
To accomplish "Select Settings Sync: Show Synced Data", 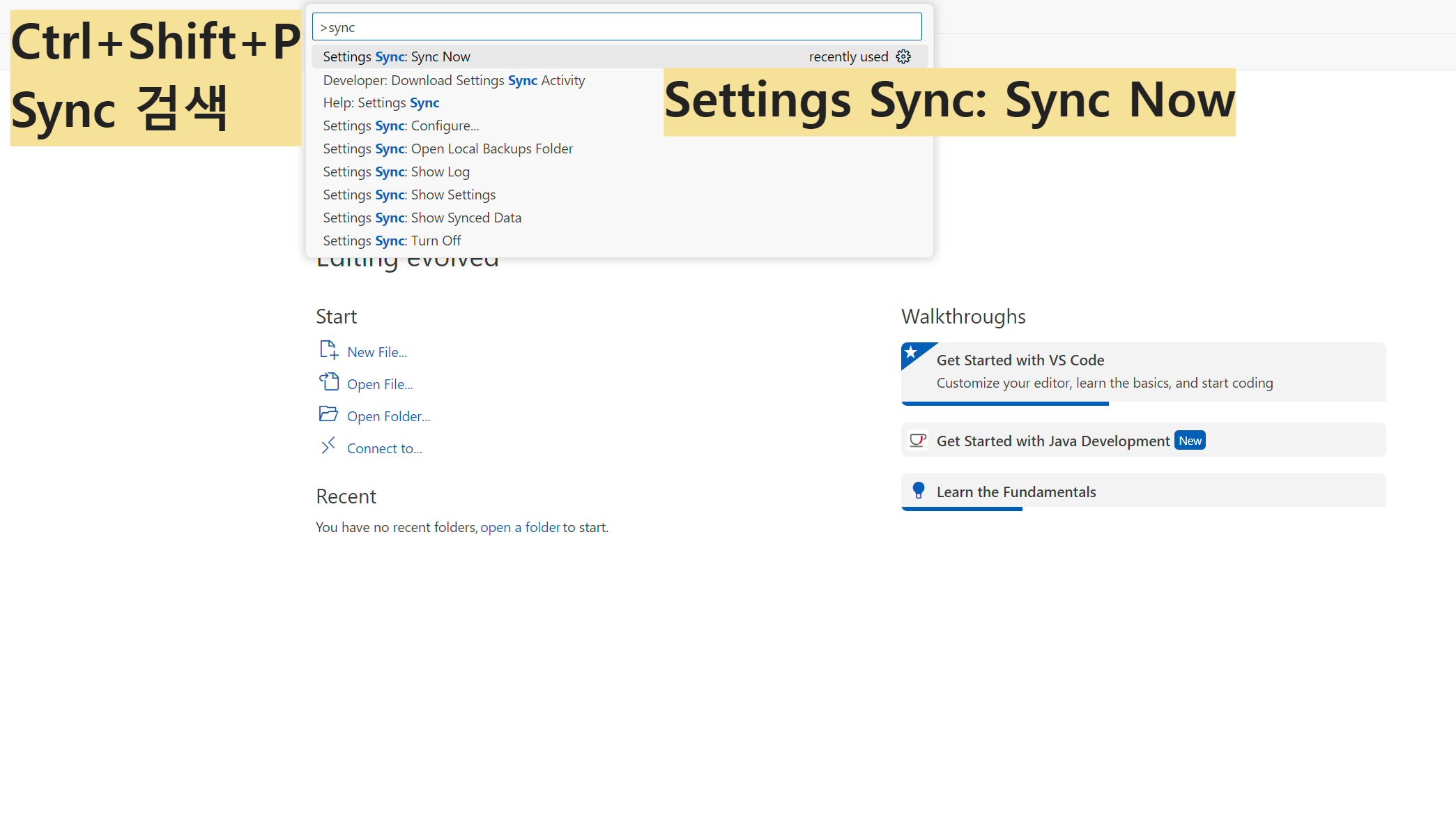I will pos(422,218).
